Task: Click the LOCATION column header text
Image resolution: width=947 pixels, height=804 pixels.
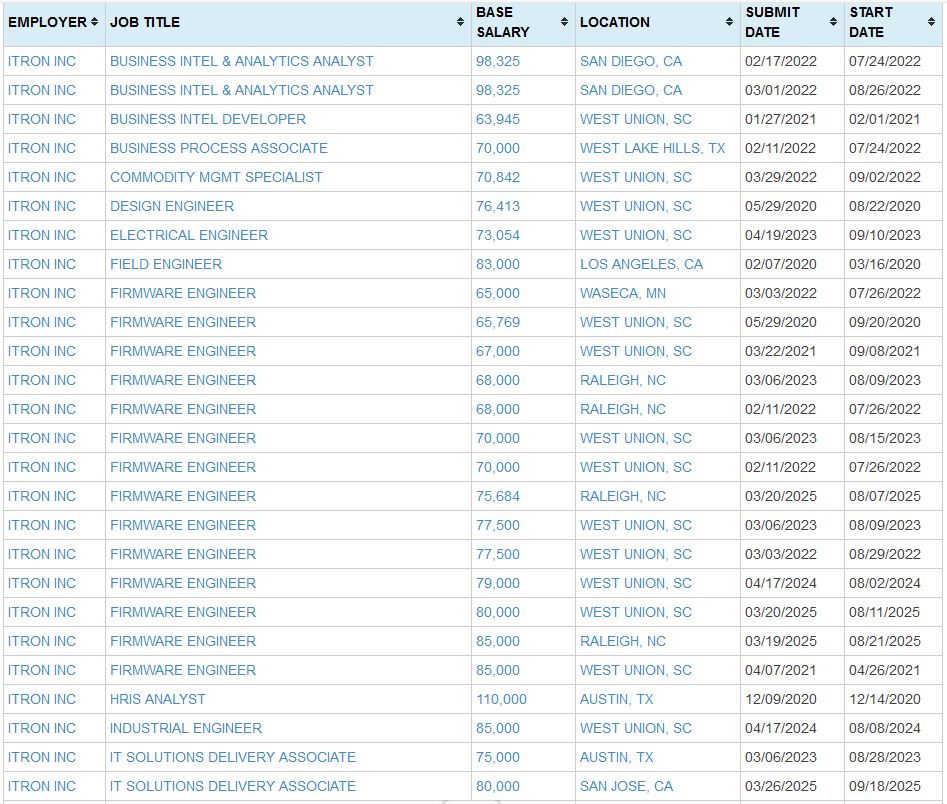Action: click(x=615, y=22)
